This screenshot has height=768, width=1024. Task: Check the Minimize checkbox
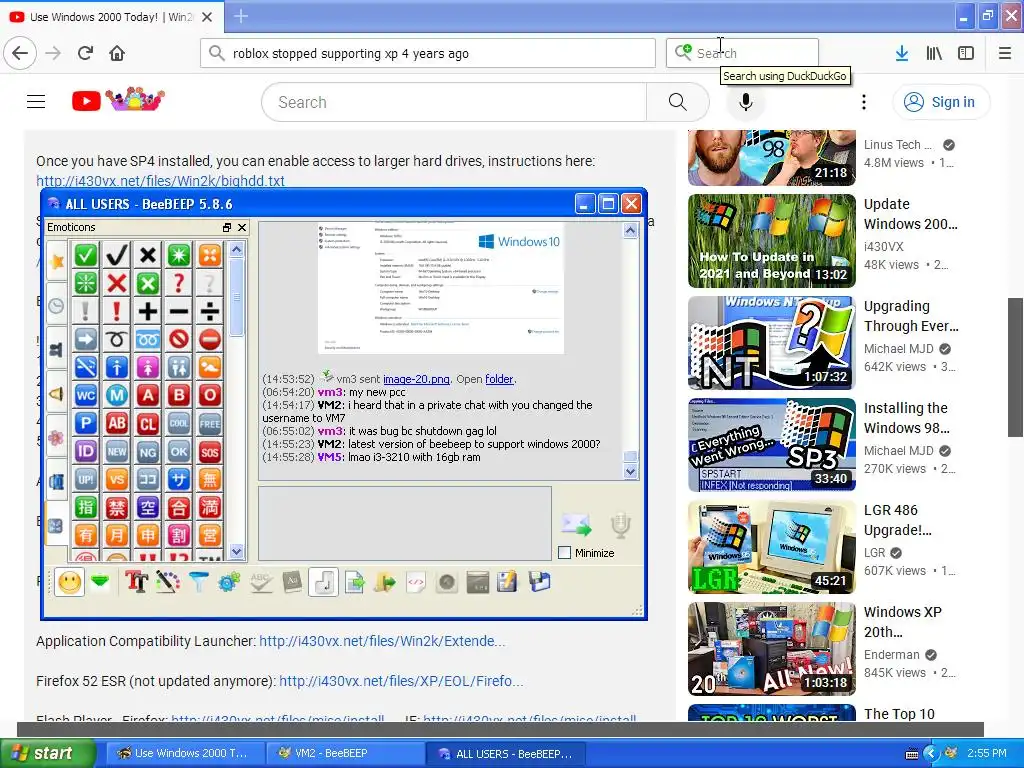coord(565,552)
